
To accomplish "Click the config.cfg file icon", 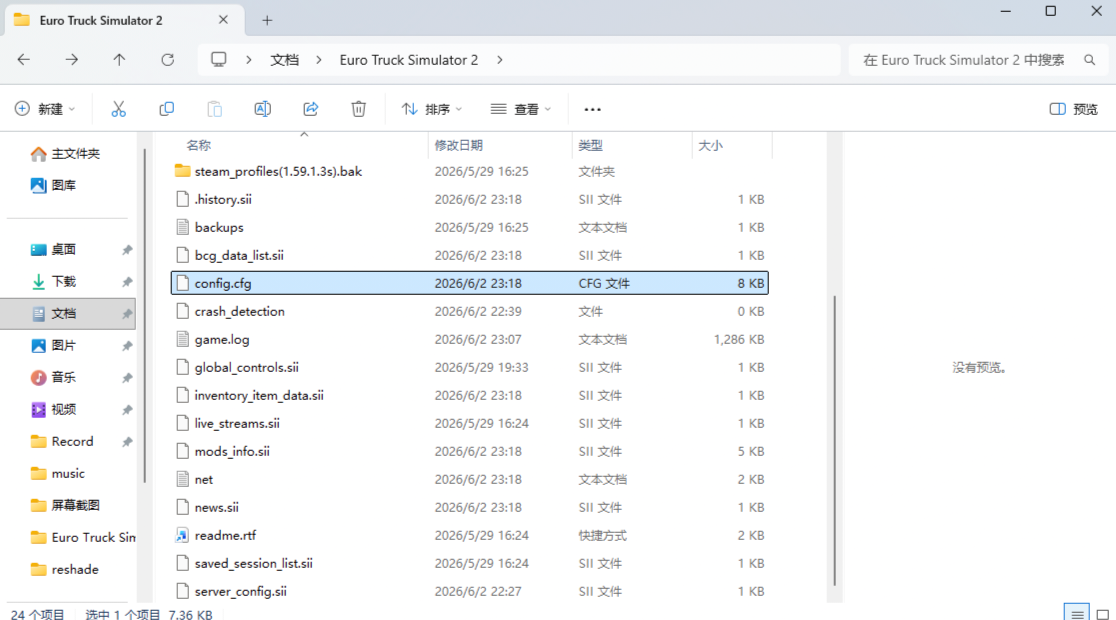I will pyautogui.click(x=183, y=283).
